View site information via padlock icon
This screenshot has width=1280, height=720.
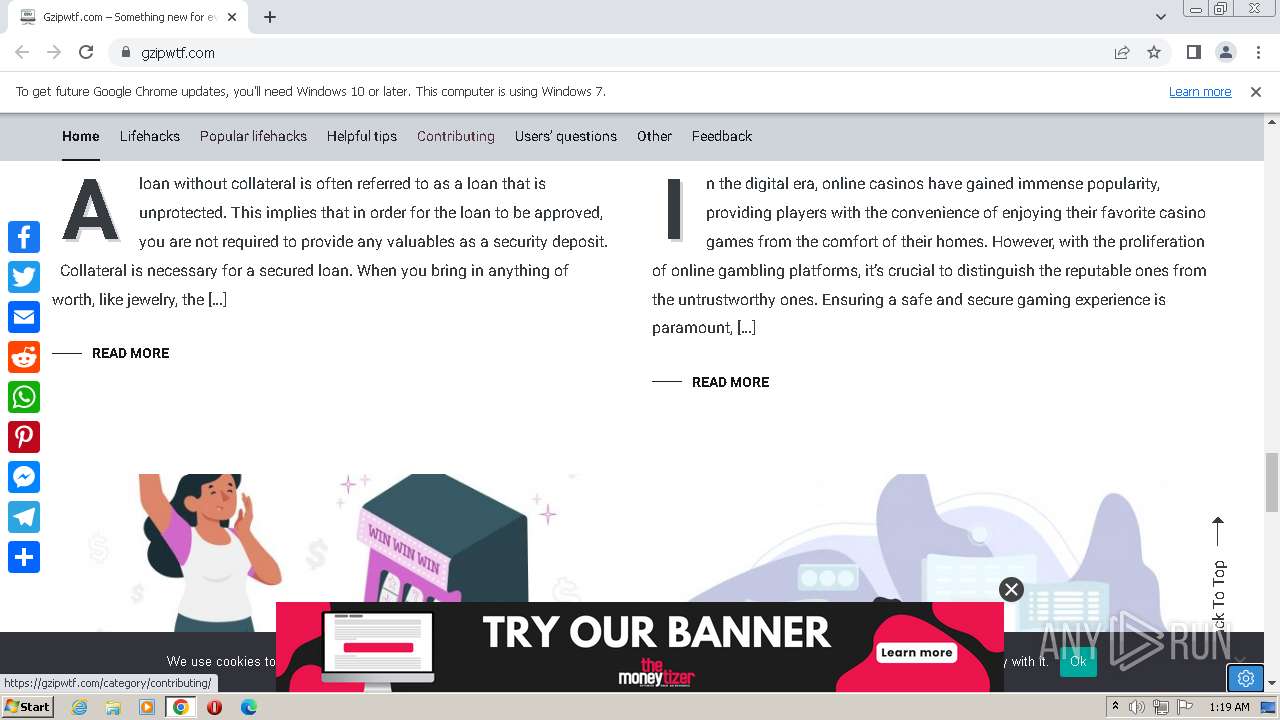(x=126, y=52)
